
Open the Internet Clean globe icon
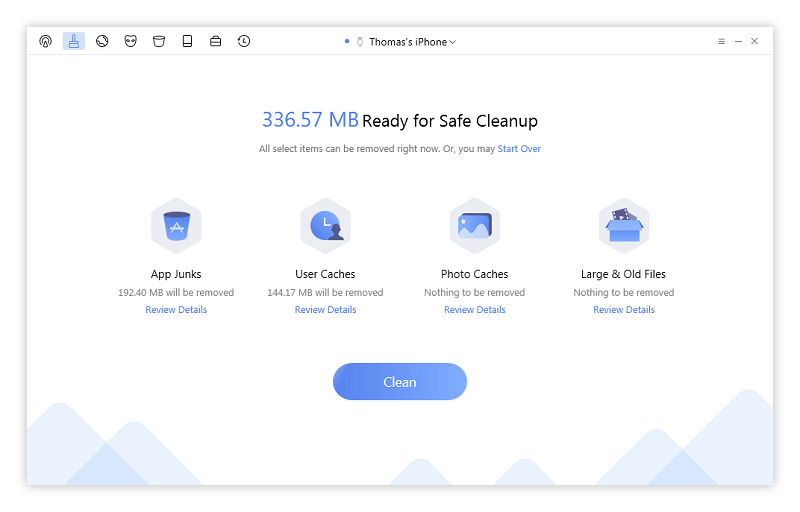pyautogui.click(x=102, y=41)
